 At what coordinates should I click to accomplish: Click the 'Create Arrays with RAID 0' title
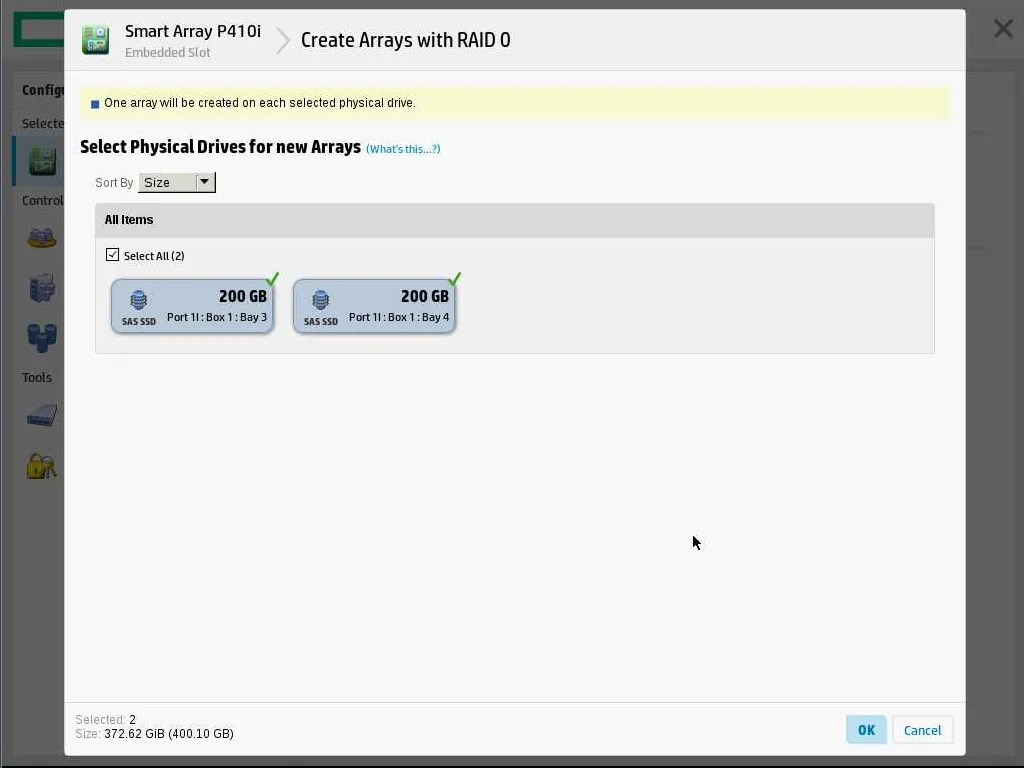coord(406,40)
